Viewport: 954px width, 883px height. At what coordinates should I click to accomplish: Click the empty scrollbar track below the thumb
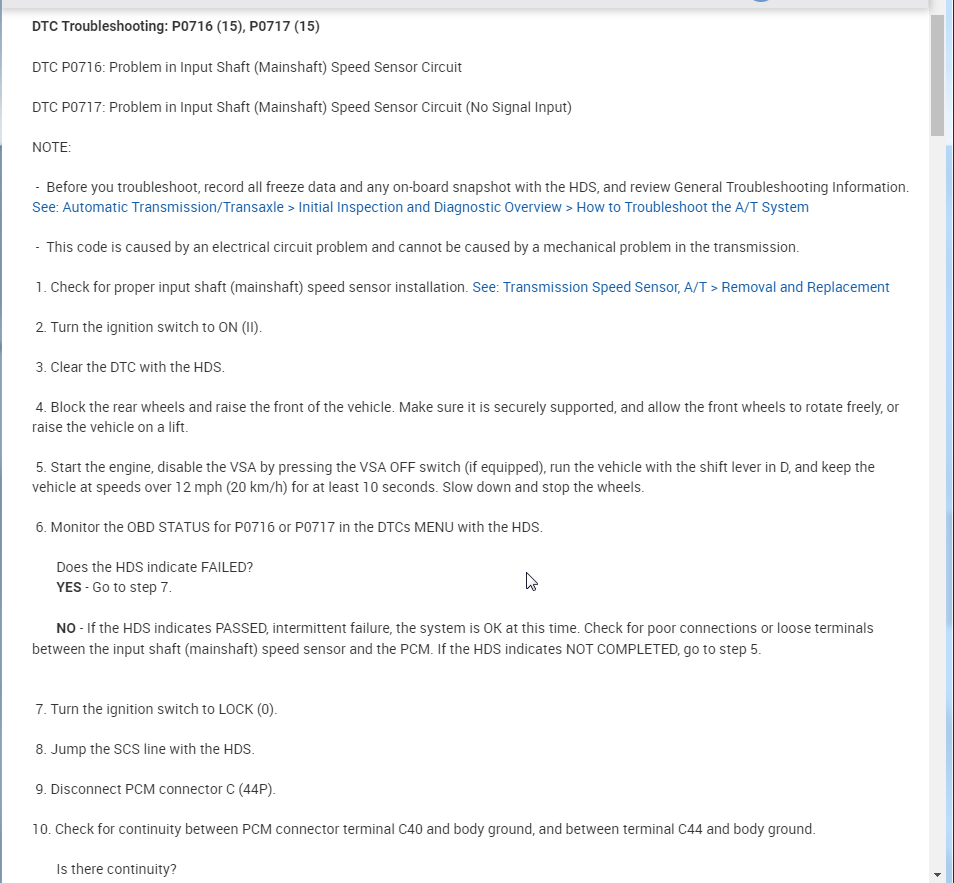(937, 500)
